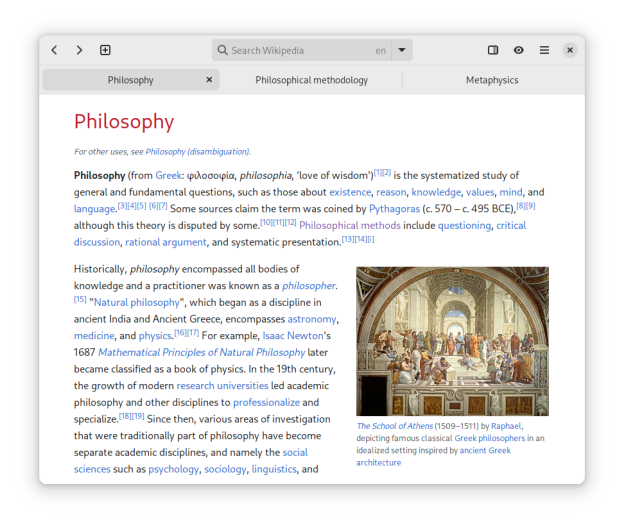This screenshot has width=624, height=527.
Task: Go forward to the next page
Action: click(78, 50)
